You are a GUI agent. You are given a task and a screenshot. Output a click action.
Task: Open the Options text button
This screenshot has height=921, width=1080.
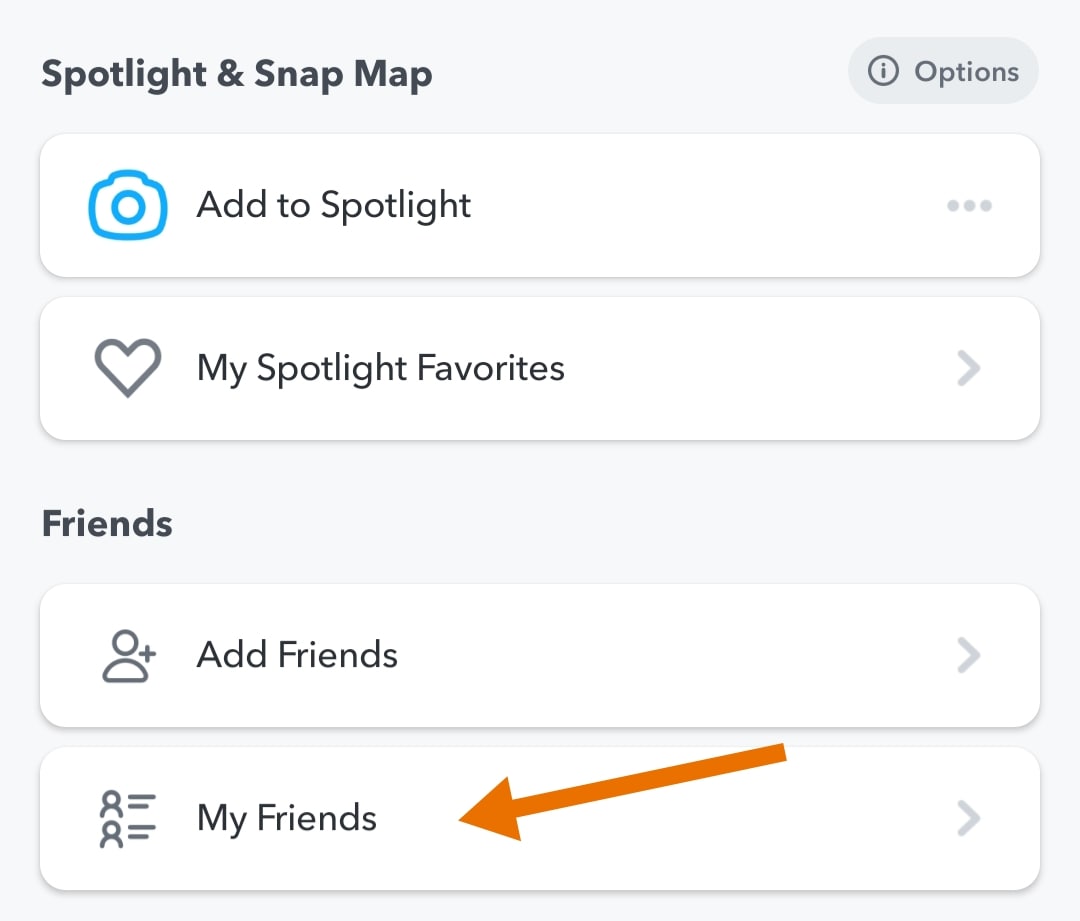(966, 72)
